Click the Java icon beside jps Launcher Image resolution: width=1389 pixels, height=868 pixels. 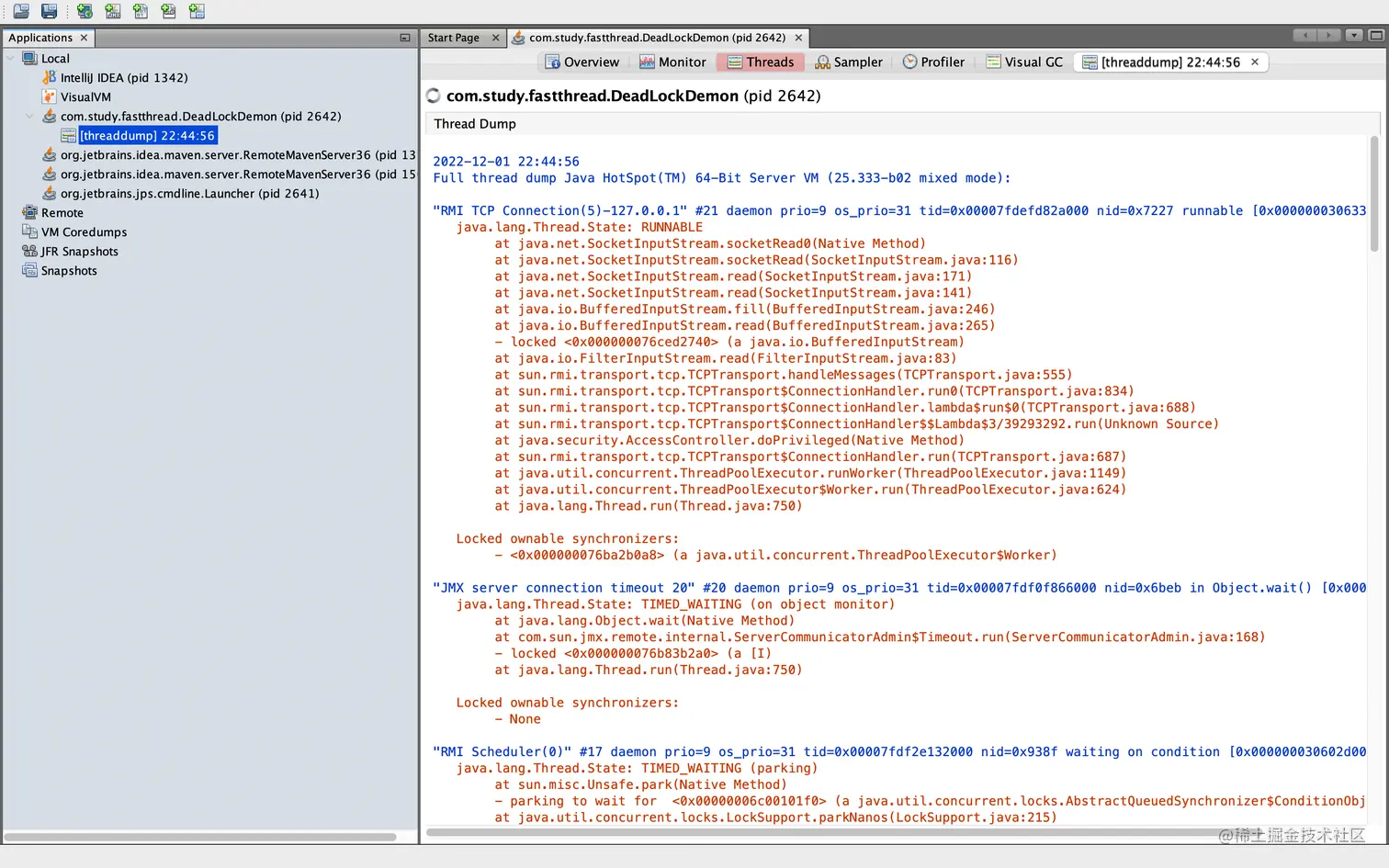click(50, 193)
